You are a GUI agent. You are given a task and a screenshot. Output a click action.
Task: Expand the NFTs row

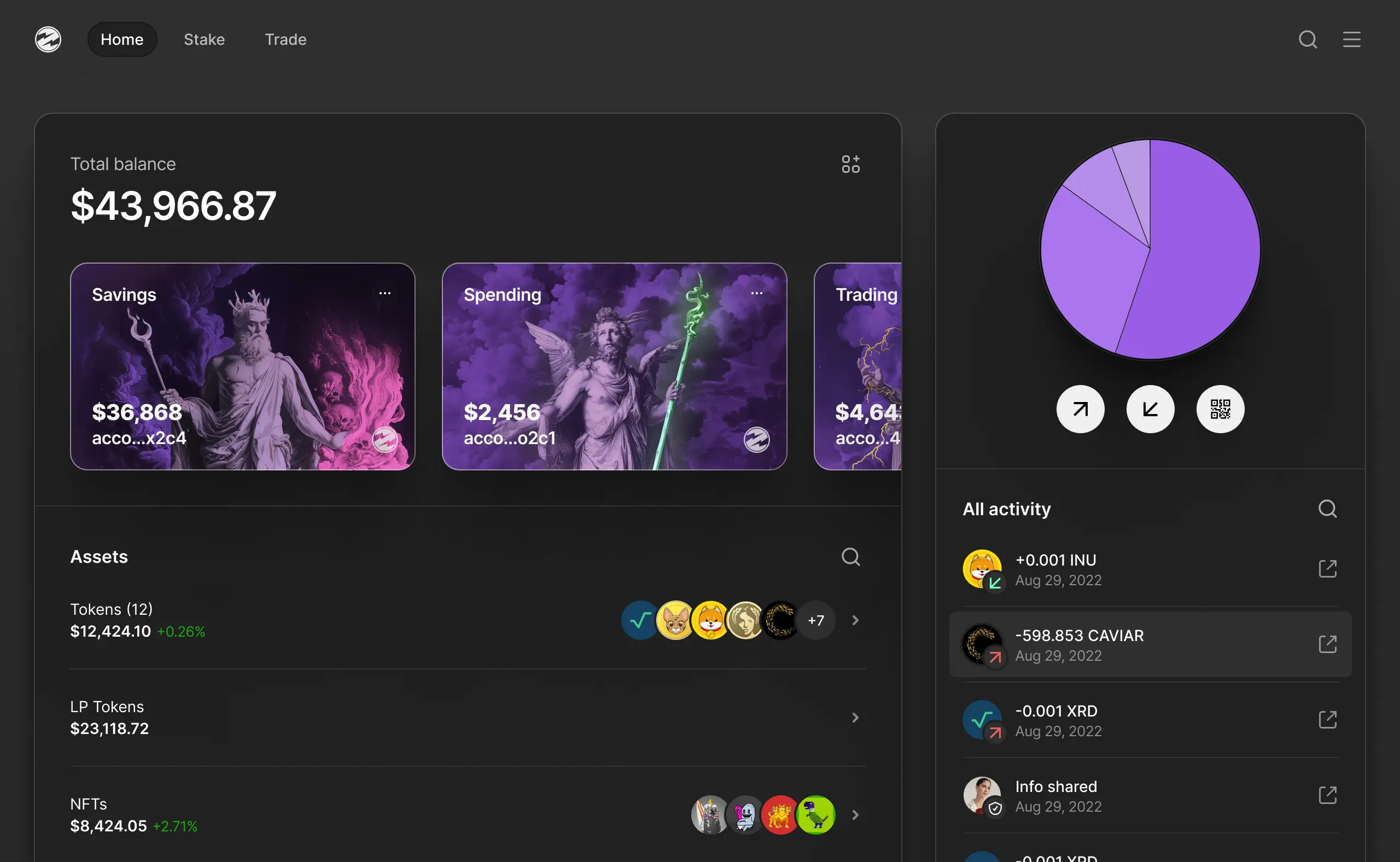pos(468,816)
